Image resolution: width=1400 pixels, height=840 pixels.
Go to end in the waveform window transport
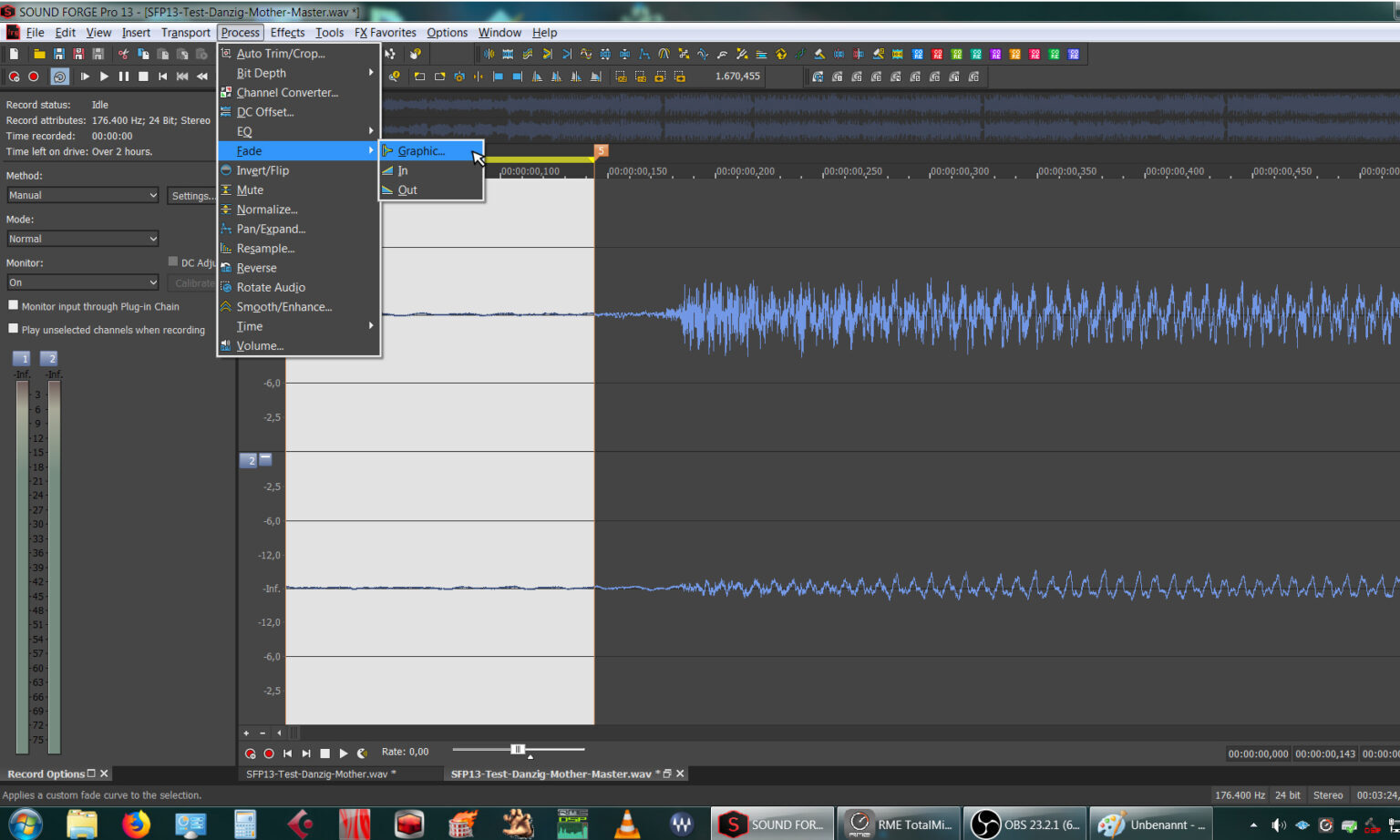pyautogui.click(x=306, y=753)
